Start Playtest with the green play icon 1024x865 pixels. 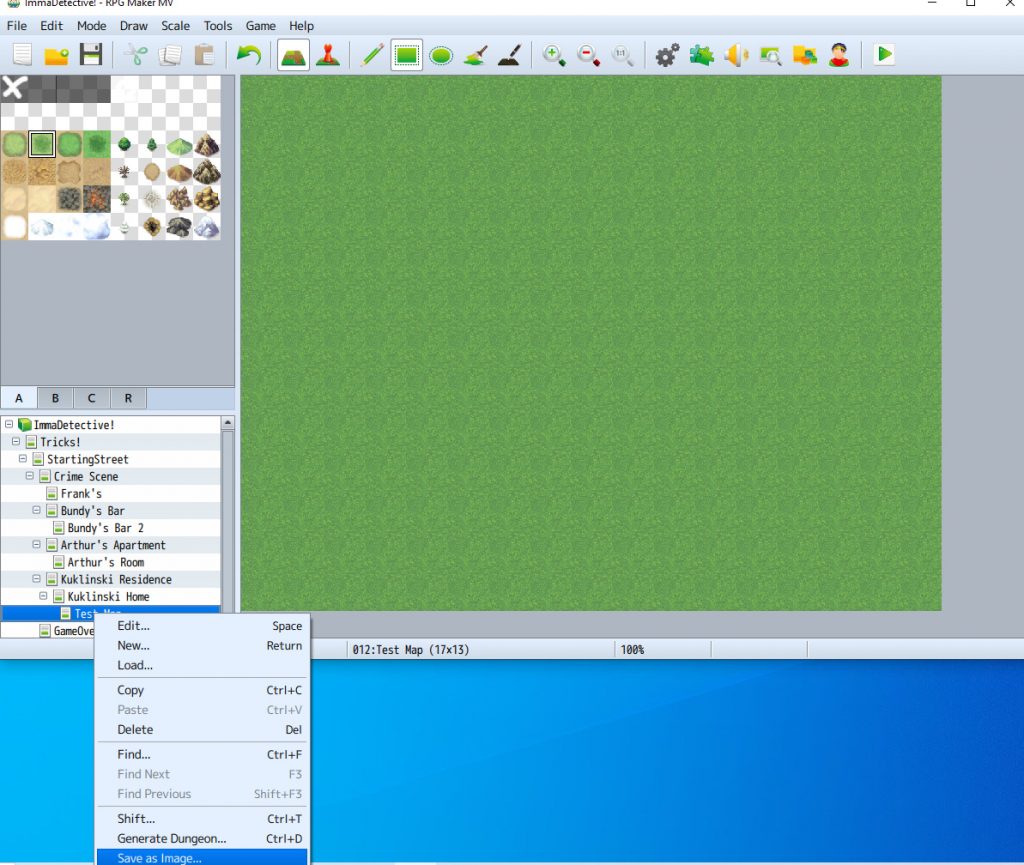click(881, 56)
